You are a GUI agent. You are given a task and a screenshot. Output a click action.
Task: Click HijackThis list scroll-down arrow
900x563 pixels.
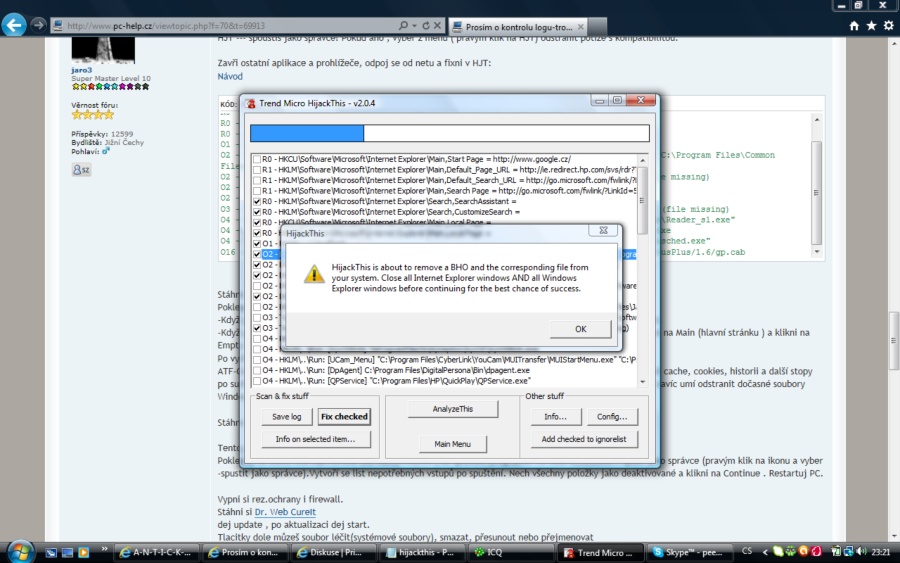pyautogui.click(x=642, y=381)
